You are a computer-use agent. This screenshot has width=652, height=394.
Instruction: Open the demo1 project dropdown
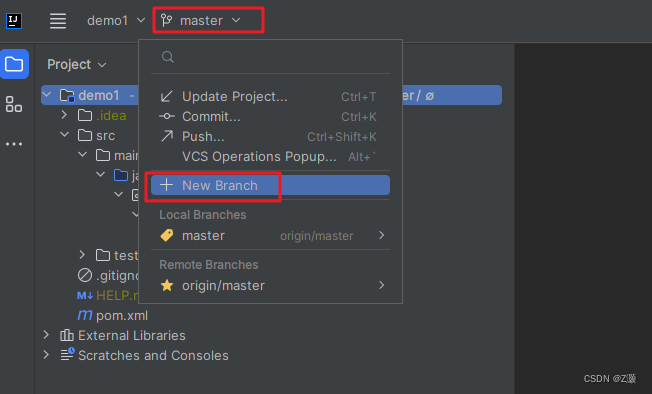coord(116,20)
